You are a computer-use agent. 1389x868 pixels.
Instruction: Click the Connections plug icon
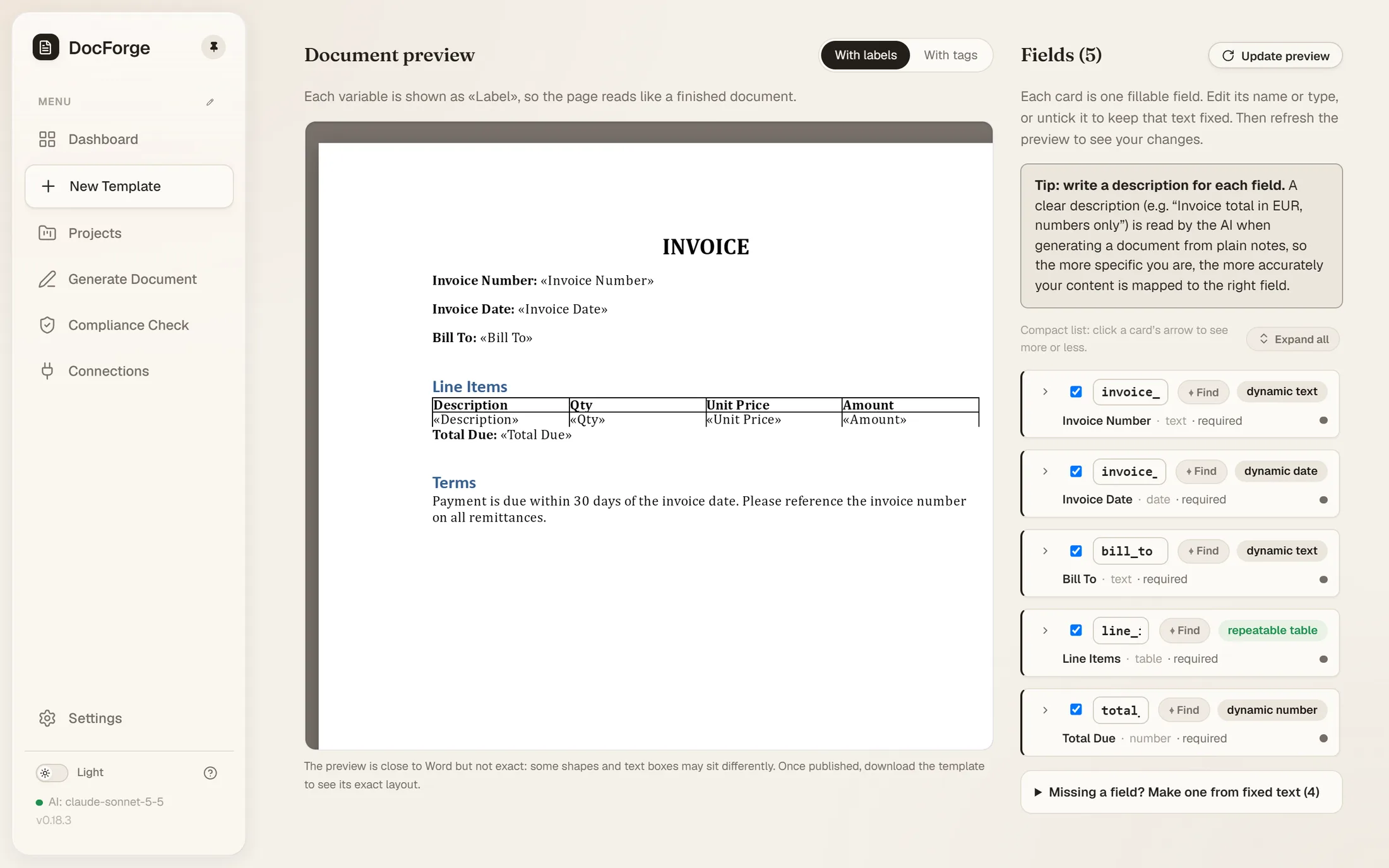[x=47, y=371]
